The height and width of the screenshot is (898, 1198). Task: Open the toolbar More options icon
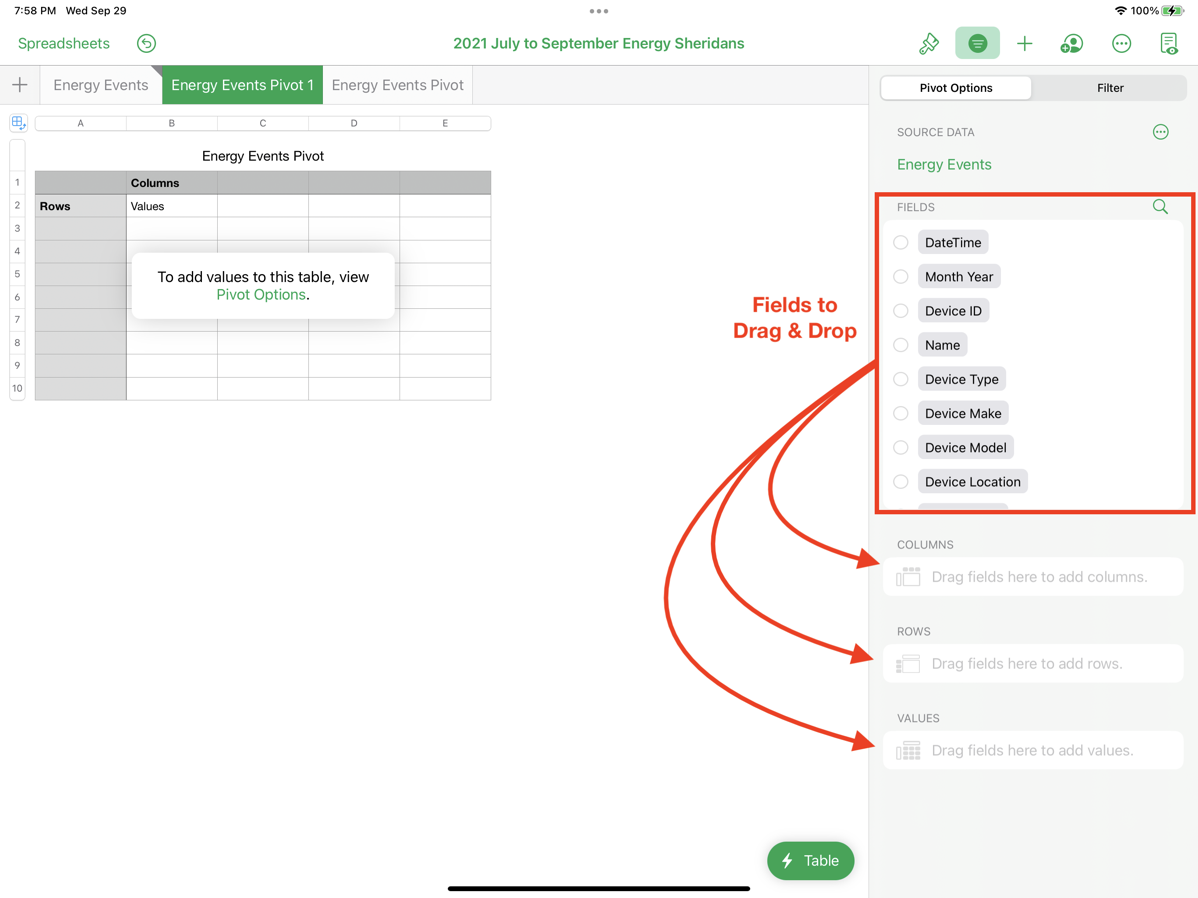tap(1121, 43)
